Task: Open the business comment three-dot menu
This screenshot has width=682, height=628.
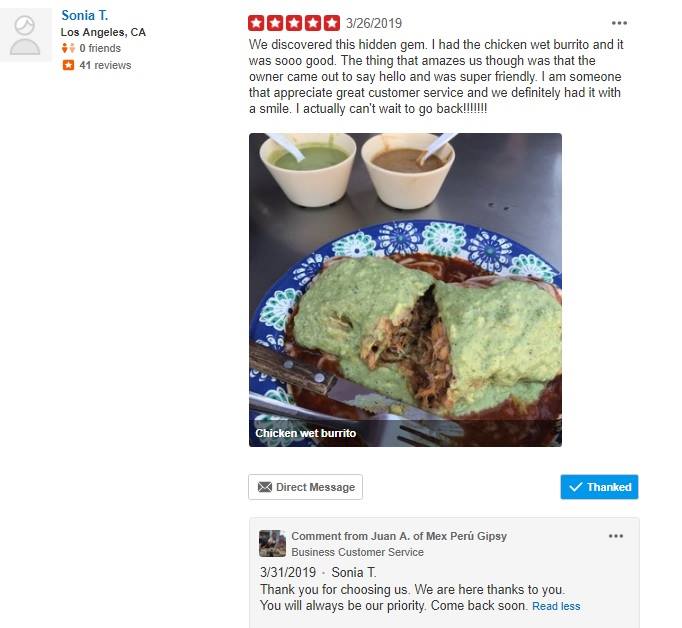Action: click(x=615, y=536)
